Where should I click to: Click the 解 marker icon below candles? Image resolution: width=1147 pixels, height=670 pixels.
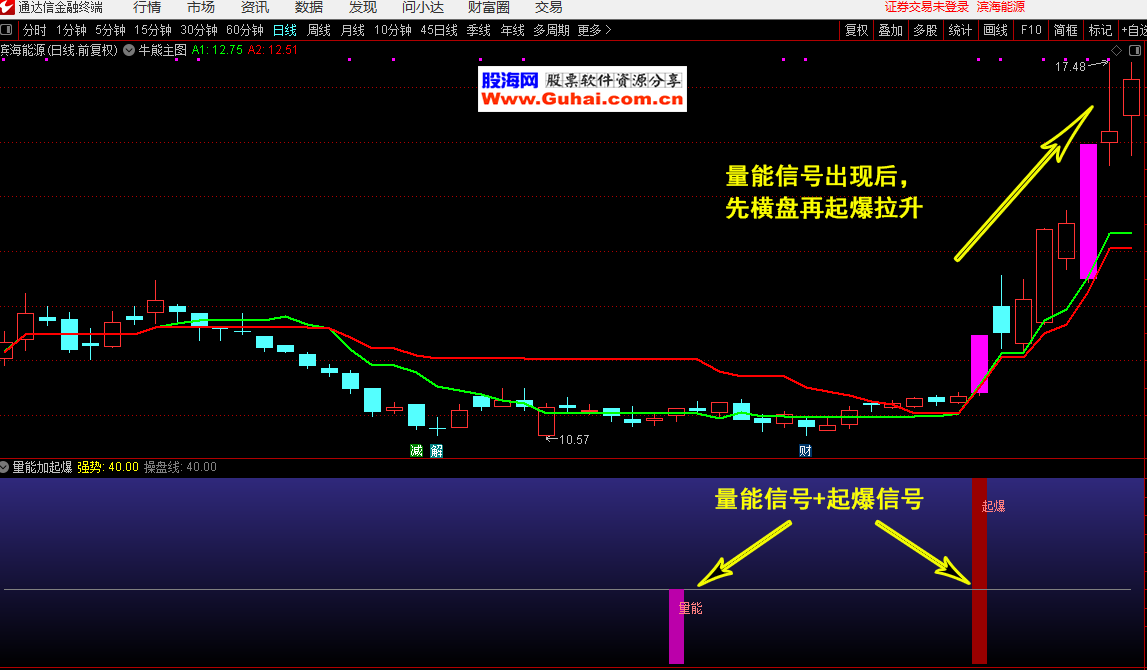(x=436, y=451)
